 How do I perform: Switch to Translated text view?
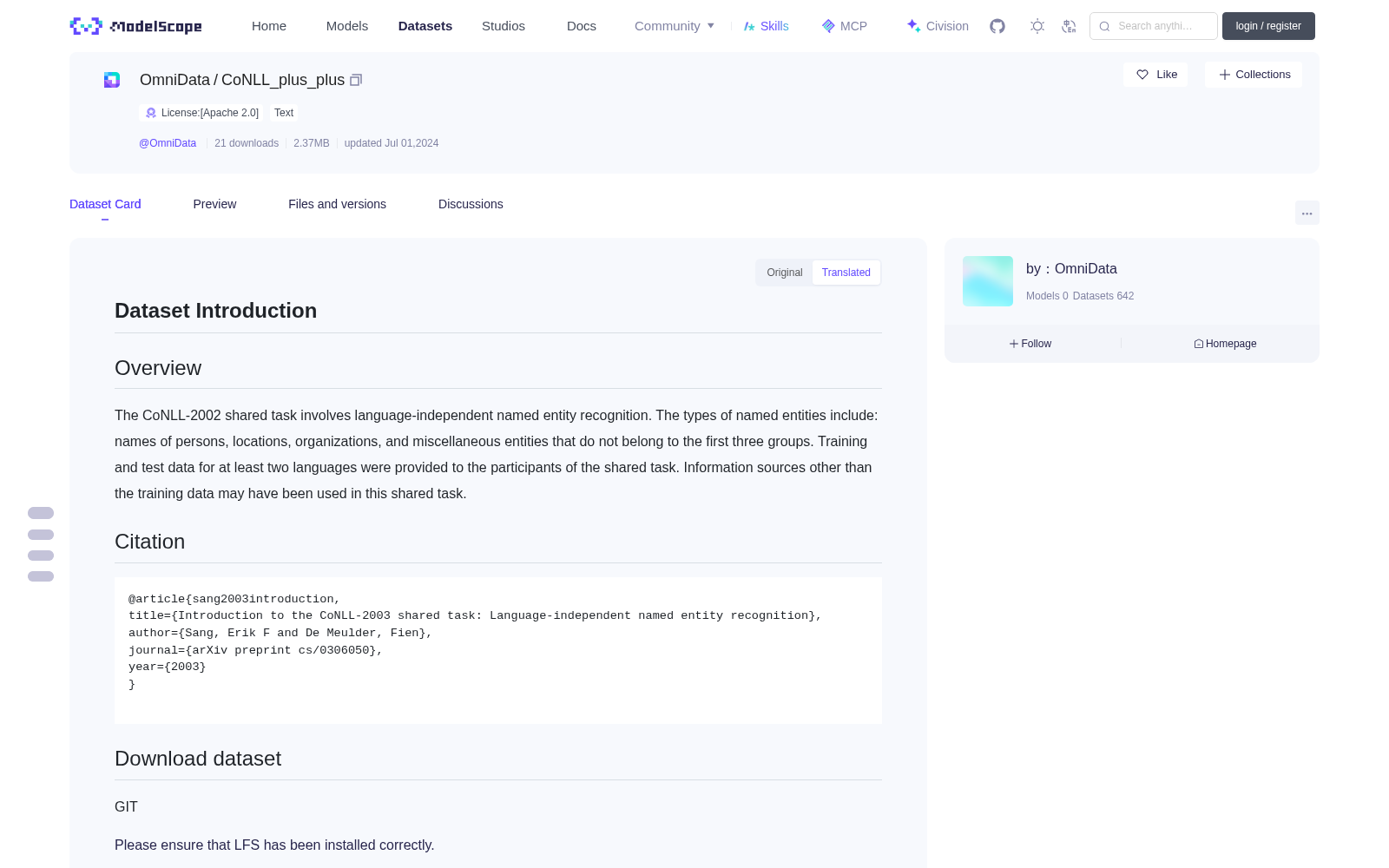pos(846,273)
